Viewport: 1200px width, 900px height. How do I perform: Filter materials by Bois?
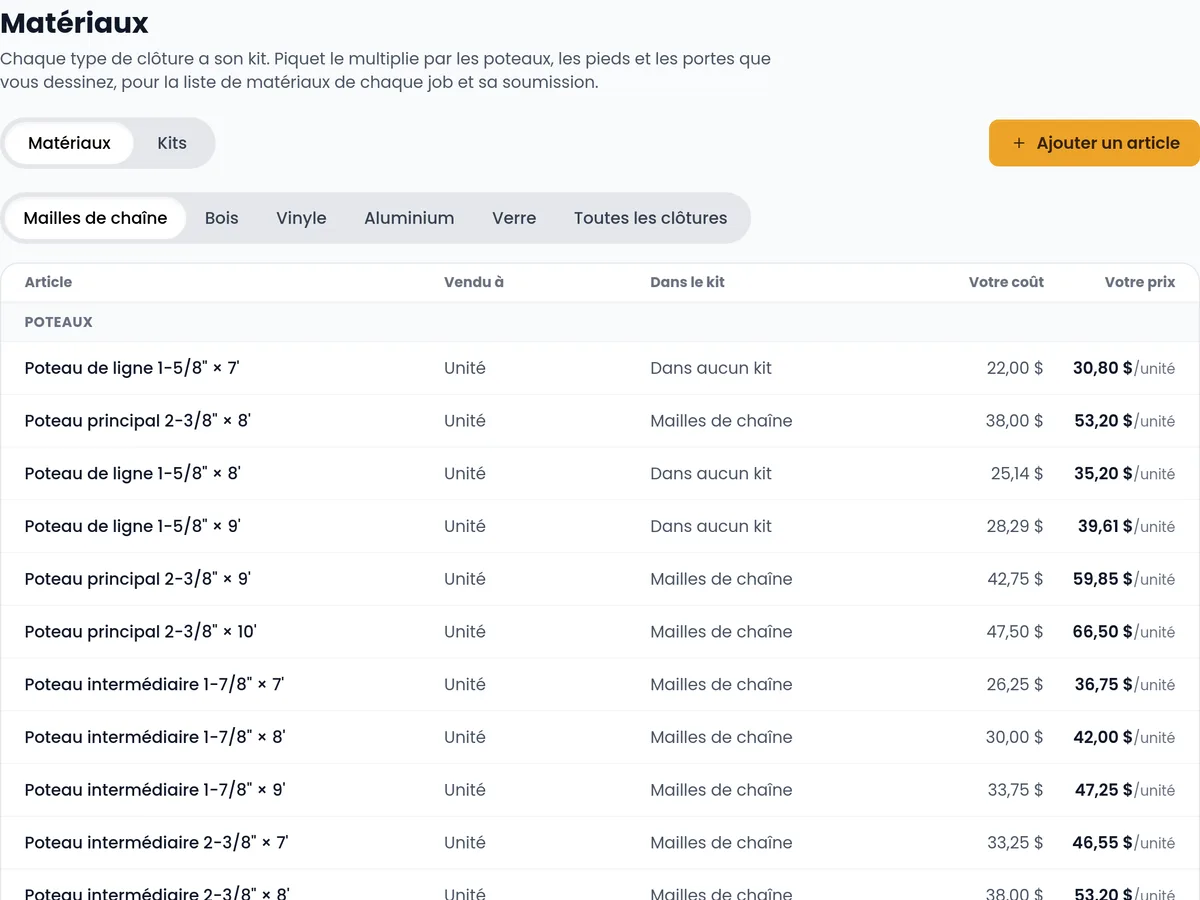pos(222,218)
